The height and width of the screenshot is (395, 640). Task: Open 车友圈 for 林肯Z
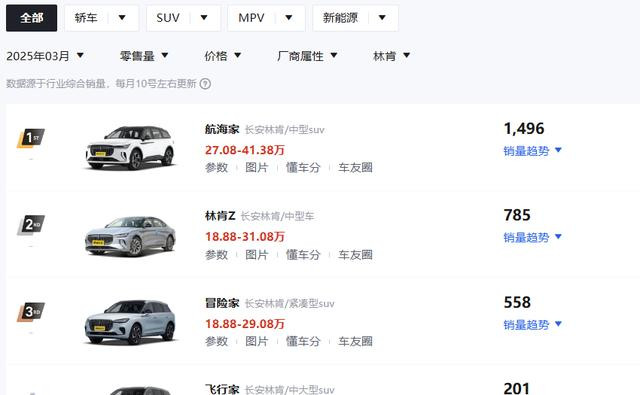(355, 255)
